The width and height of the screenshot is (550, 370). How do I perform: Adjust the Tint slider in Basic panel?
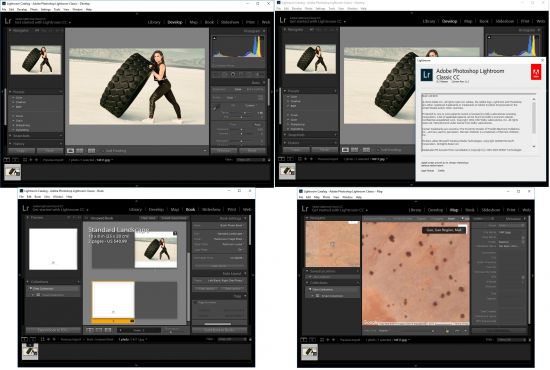tap(242, 117)
